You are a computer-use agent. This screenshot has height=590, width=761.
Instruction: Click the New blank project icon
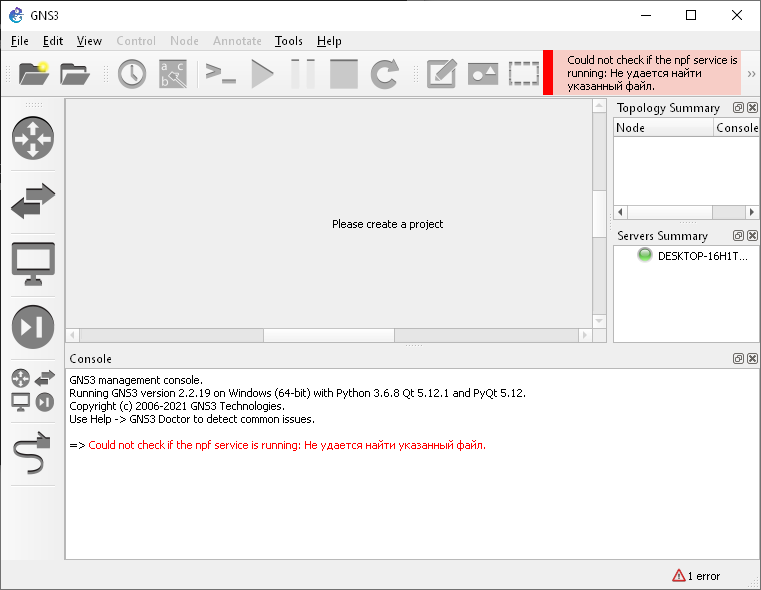pos(34,74)
